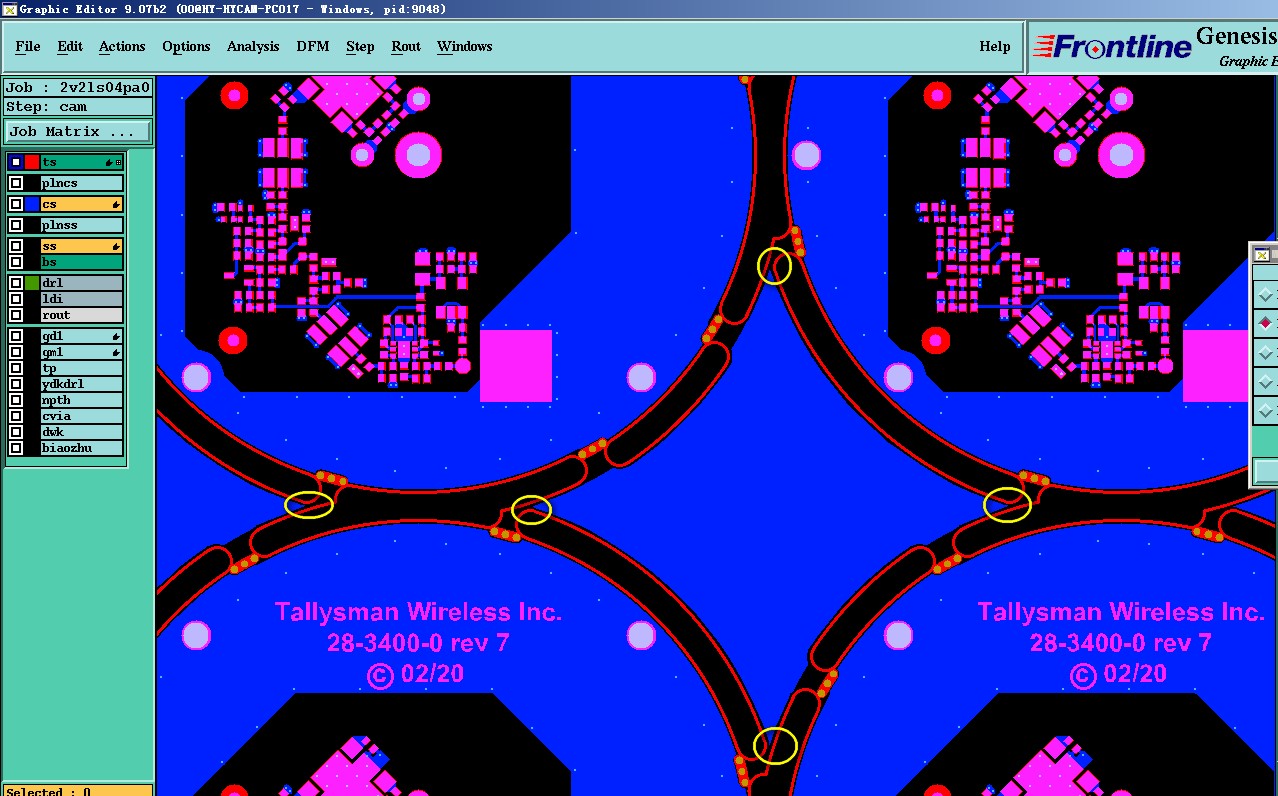The width and height of the screenshot is (1278, 796).
Task: Select the tp layer name
Action: point(82,368)
